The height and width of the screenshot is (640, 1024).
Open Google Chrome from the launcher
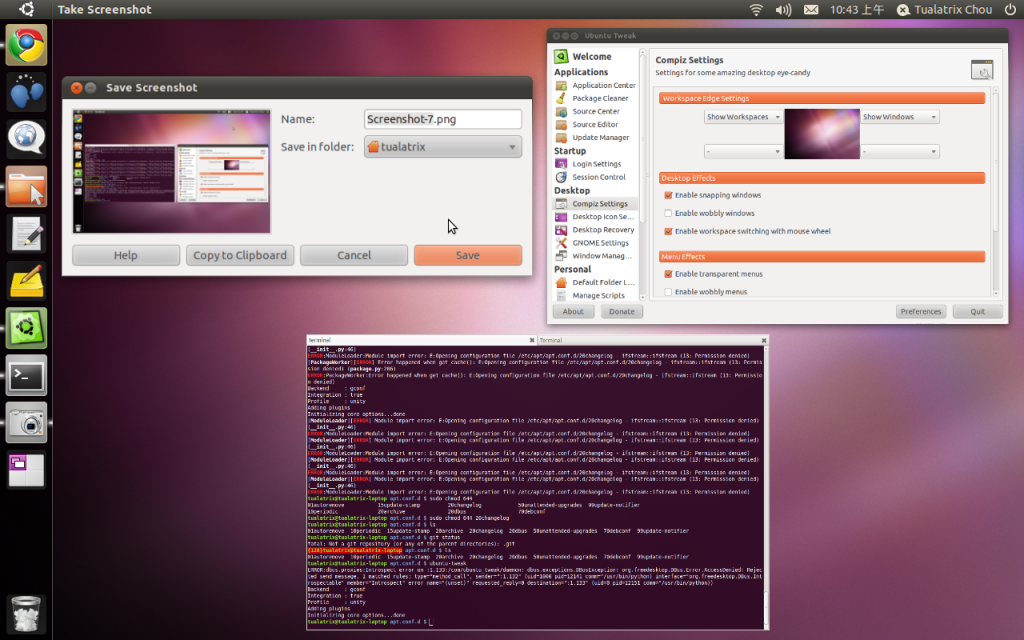(26, 45)
